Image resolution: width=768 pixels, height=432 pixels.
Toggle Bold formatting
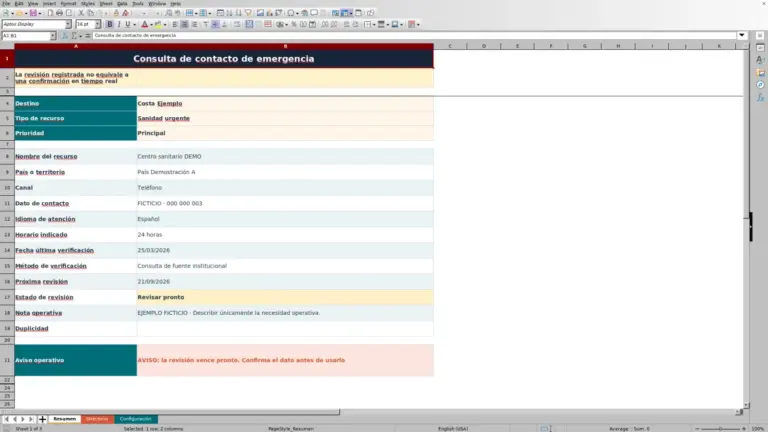(x=110, y=24)
